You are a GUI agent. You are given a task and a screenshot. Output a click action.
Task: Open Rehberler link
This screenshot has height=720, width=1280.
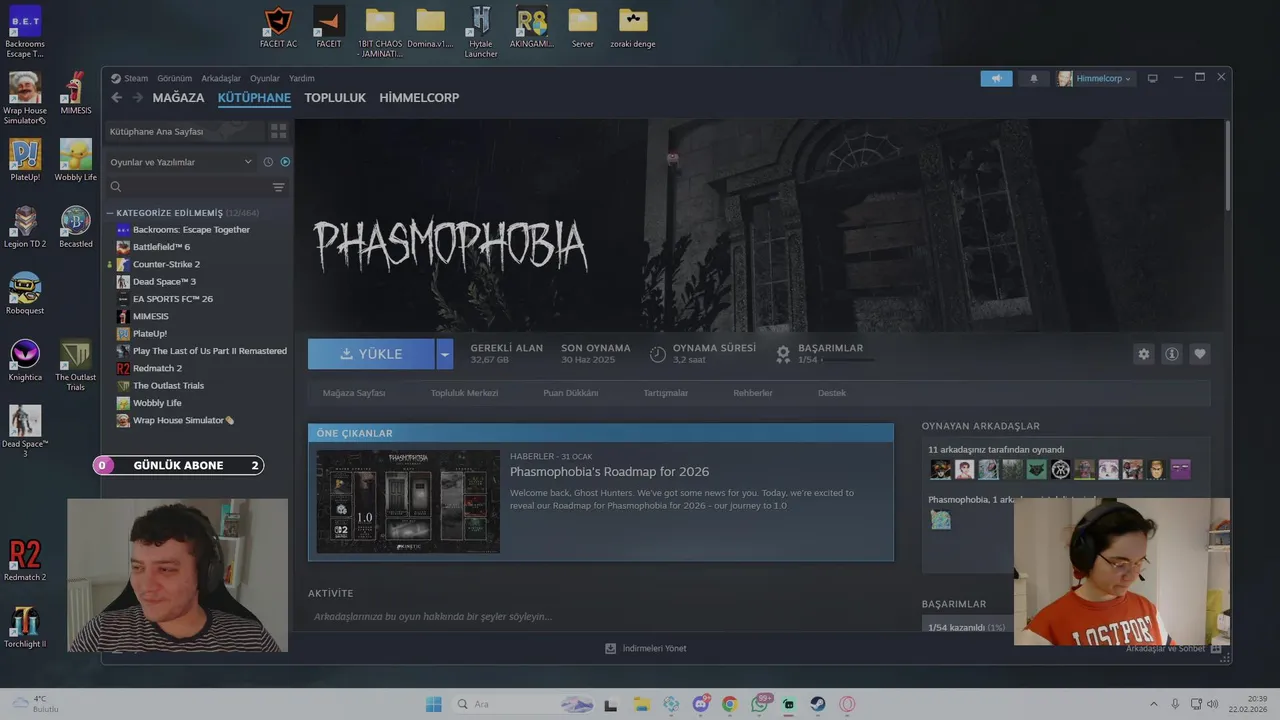[753, 393]
